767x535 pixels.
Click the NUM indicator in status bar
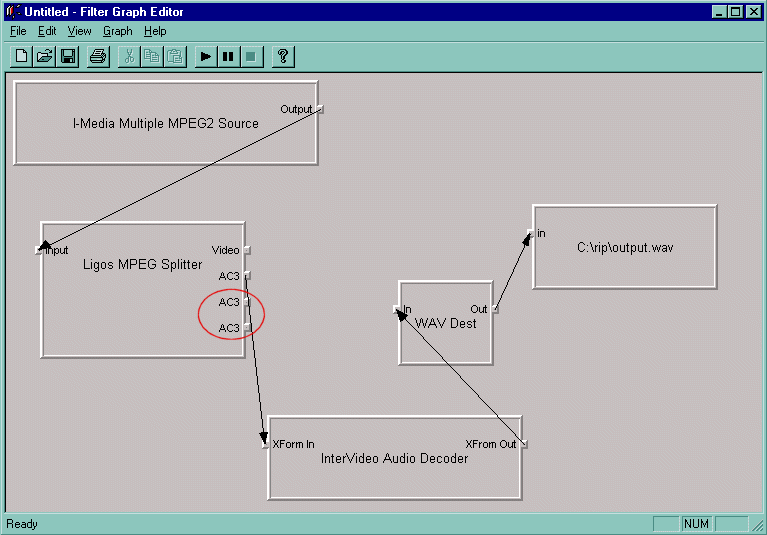(x=696, y=524)
